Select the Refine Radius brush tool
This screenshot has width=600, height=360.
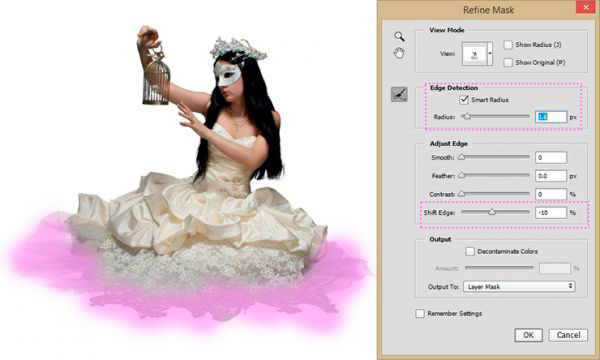click(x=399, y=94)
